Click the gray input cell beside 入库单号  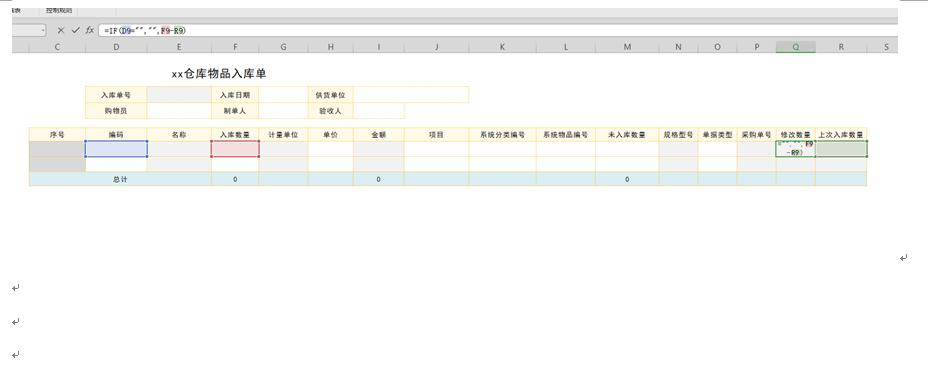[x=179, y=95]
